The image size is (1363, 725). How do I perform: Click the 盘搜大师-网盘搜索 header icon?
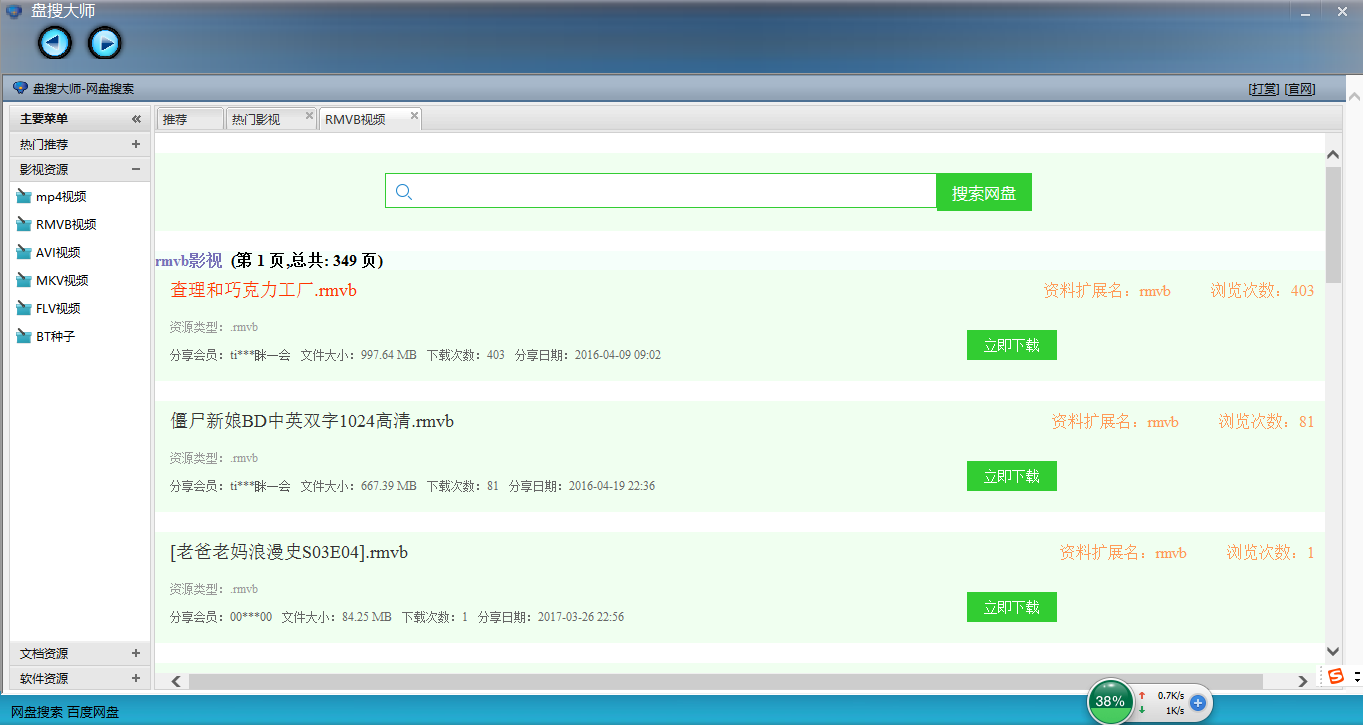click(x=20, y=88)
